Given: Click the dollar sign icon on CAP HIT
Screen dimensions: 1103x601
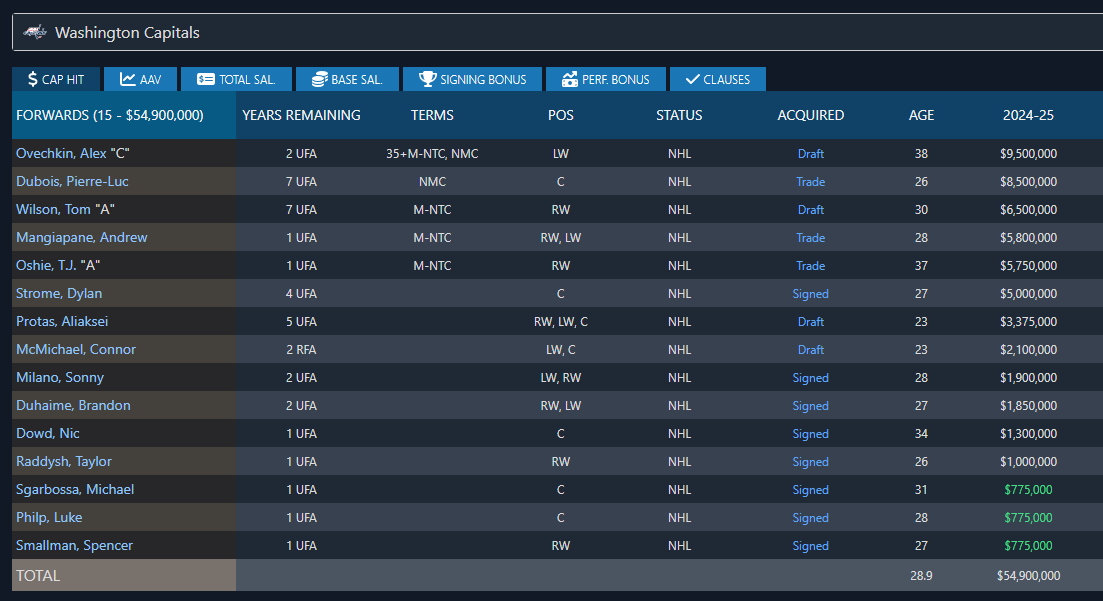Looking at the screenshot, I should point(32,79).
